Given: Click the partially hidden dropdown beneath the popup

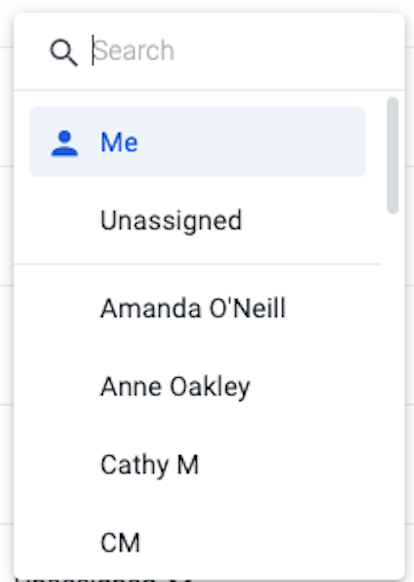Looking at the screenshot, I should (104, 579).
